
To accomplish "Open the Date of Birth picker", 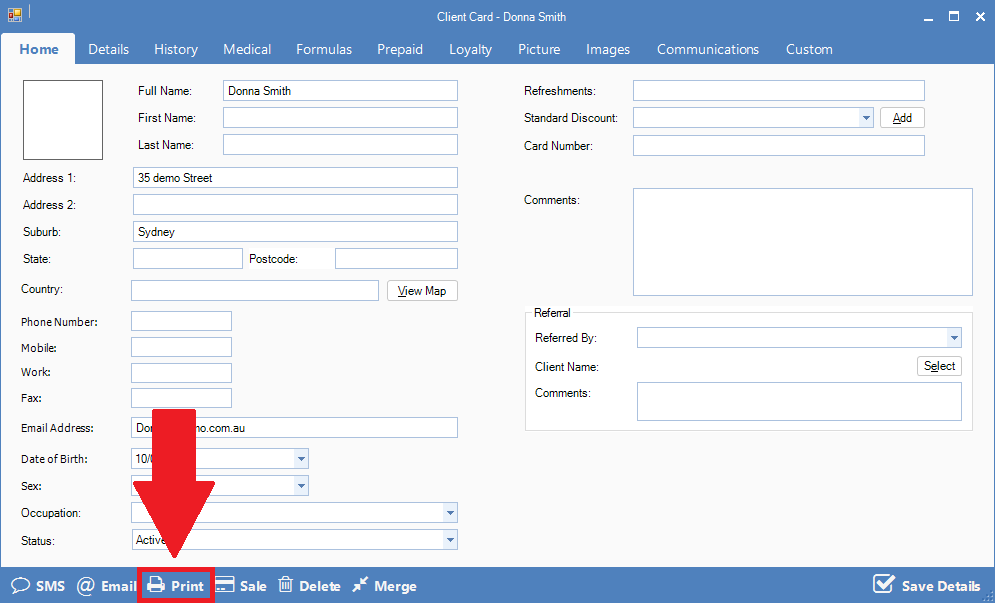I will coord(300,459).
